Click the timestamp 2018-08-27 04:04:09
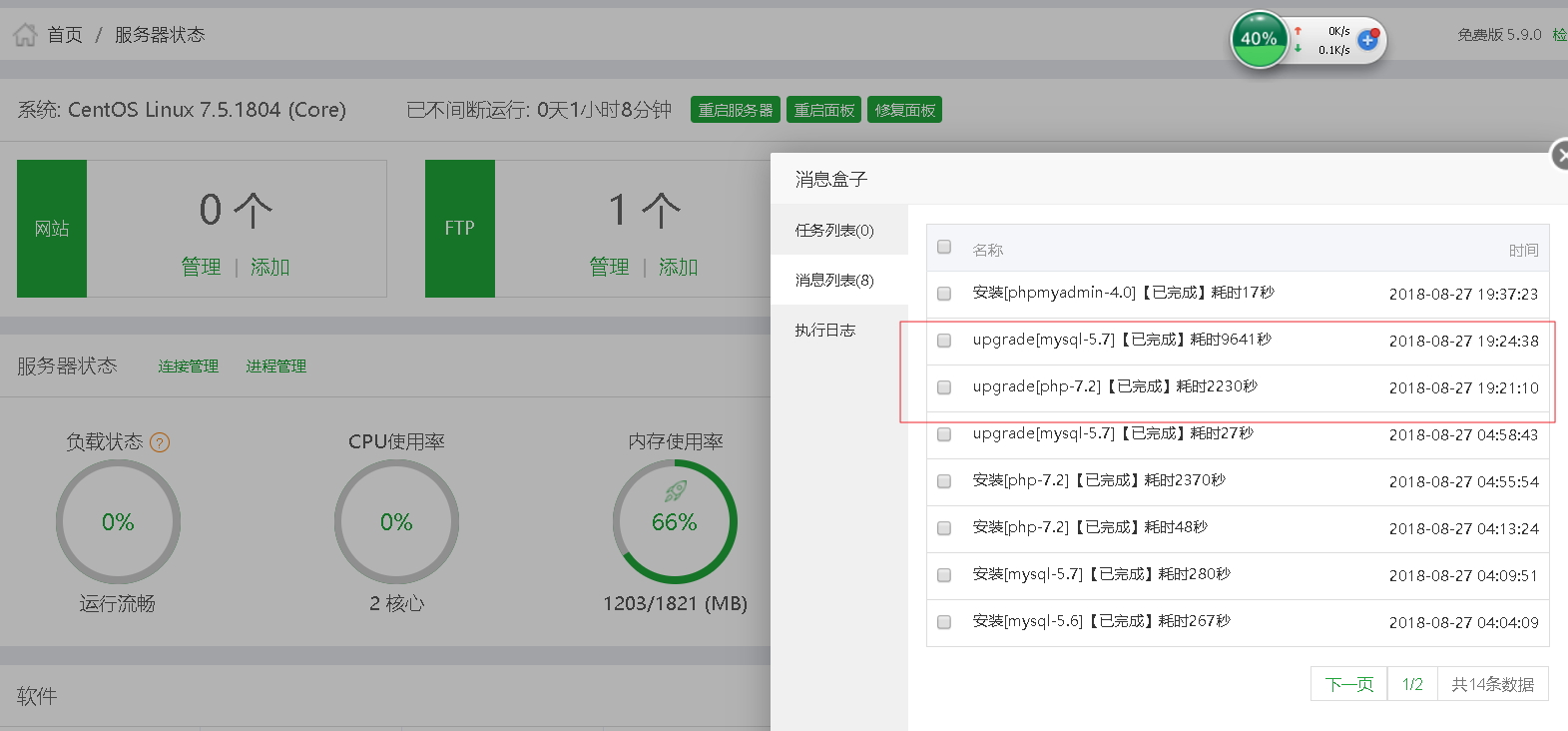 [x=1463, y=623]
